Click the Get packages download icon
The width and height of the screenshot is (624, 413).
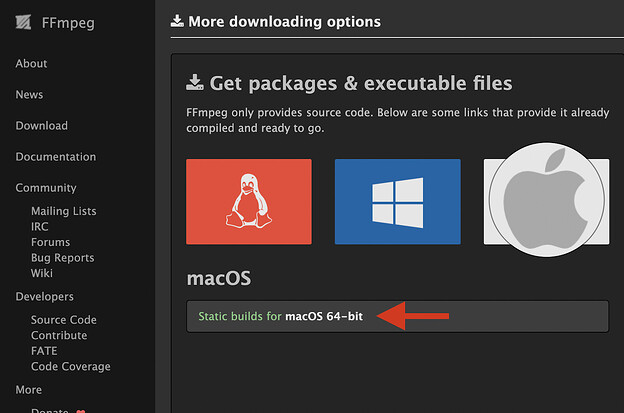pos(195,82)
